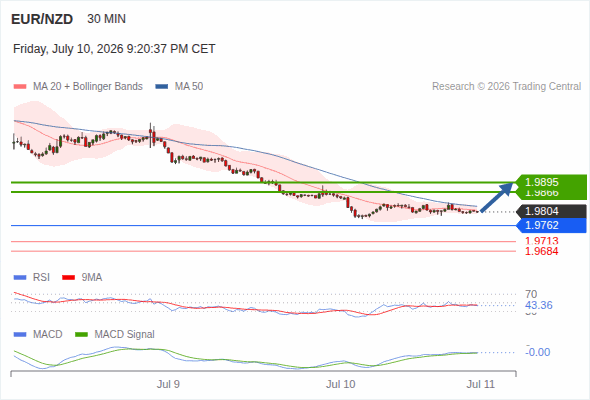Click the 1.9713 red support label
The image size is (590, 400).
[x=541, y=241]
